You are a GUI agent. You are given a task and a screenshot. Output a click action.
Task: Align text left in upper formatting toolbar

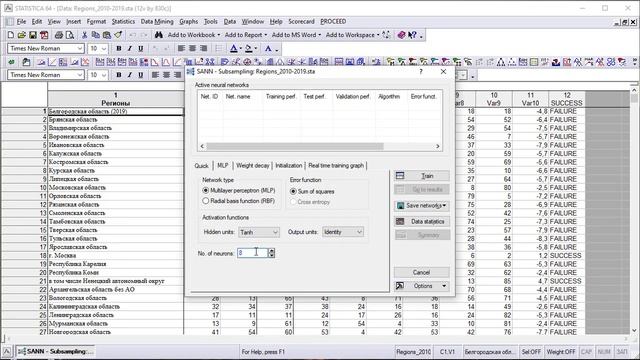tap(182, 49)
